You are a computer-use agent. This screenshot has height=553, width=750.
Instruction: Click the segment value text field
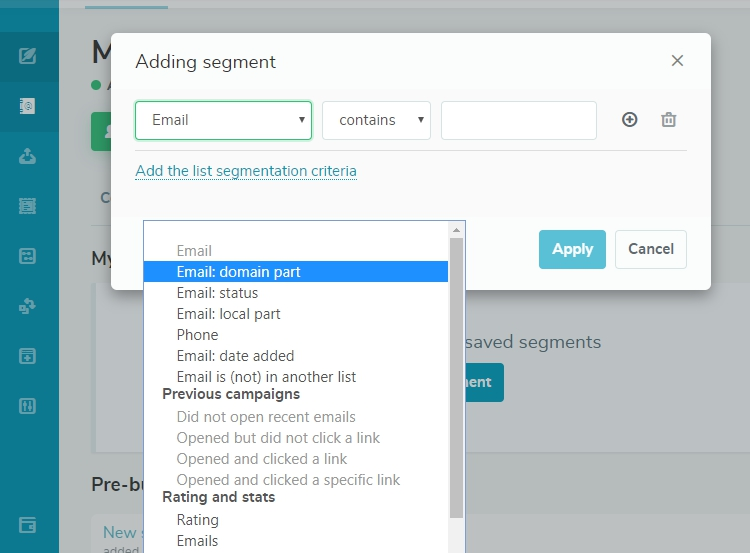(x=518, y=120)
